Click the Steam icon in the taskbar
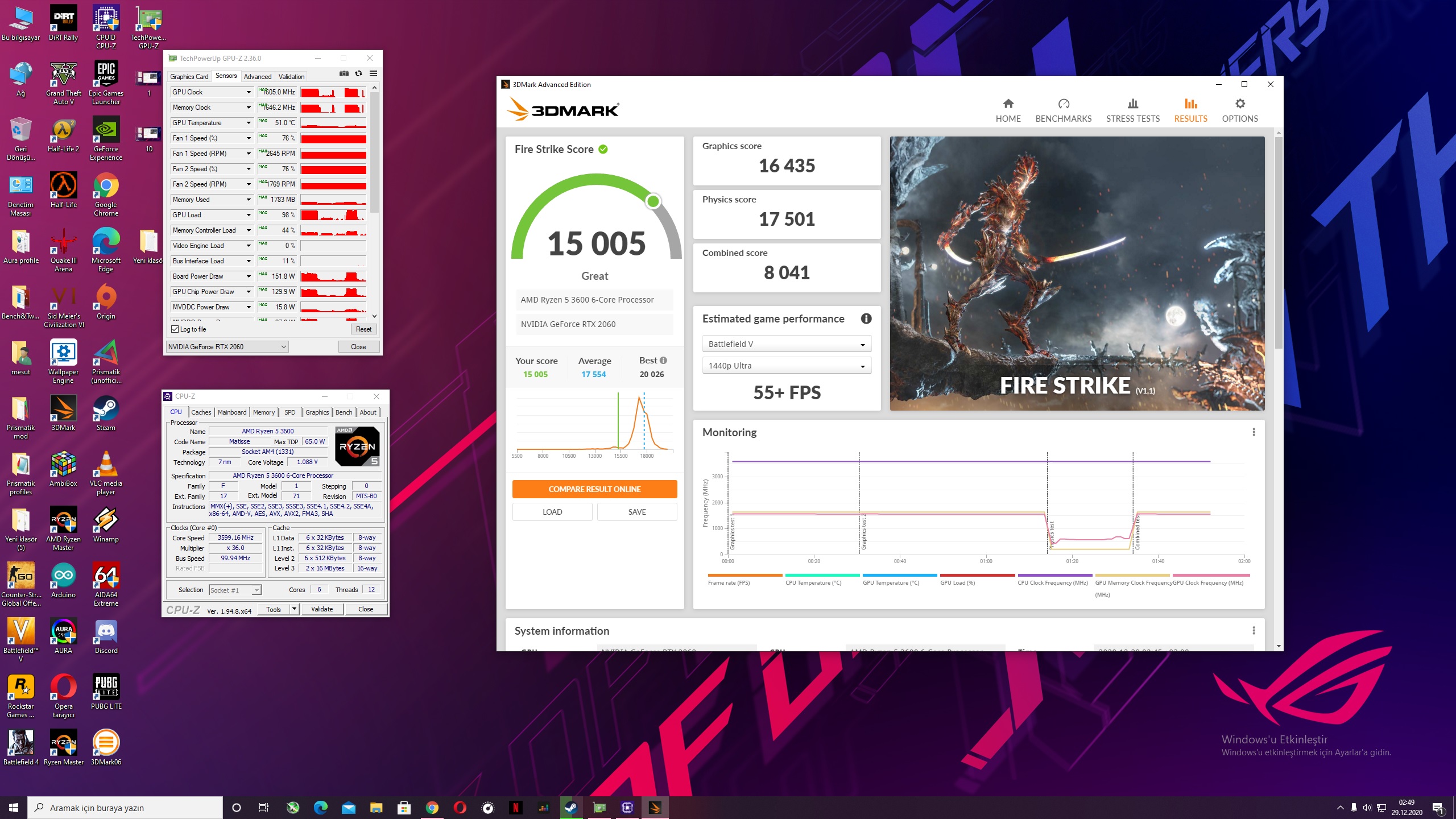 pyautogui.click(x=571, y=808)
